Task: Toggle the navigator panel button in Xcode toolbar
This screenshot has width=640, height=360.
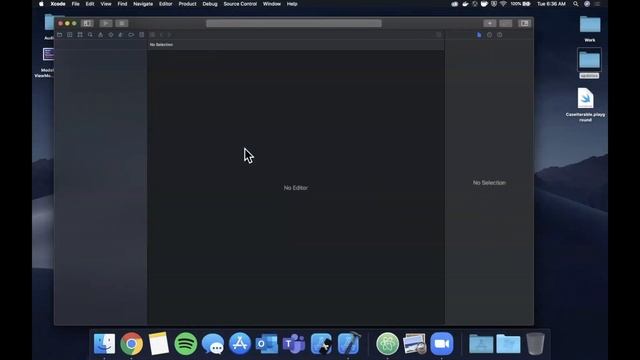Action: click(x=87, y=23)
